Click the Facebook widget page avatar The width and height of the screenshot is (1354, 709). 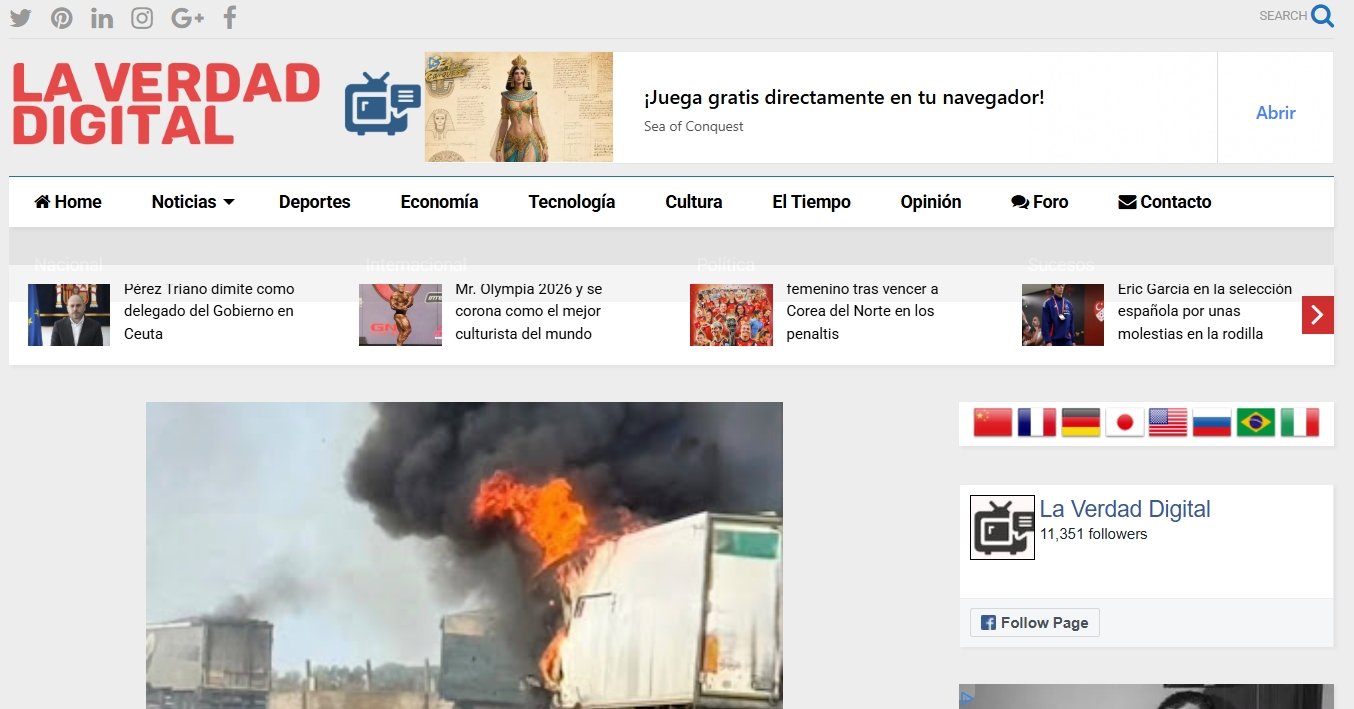click(x=1002, y=527)
